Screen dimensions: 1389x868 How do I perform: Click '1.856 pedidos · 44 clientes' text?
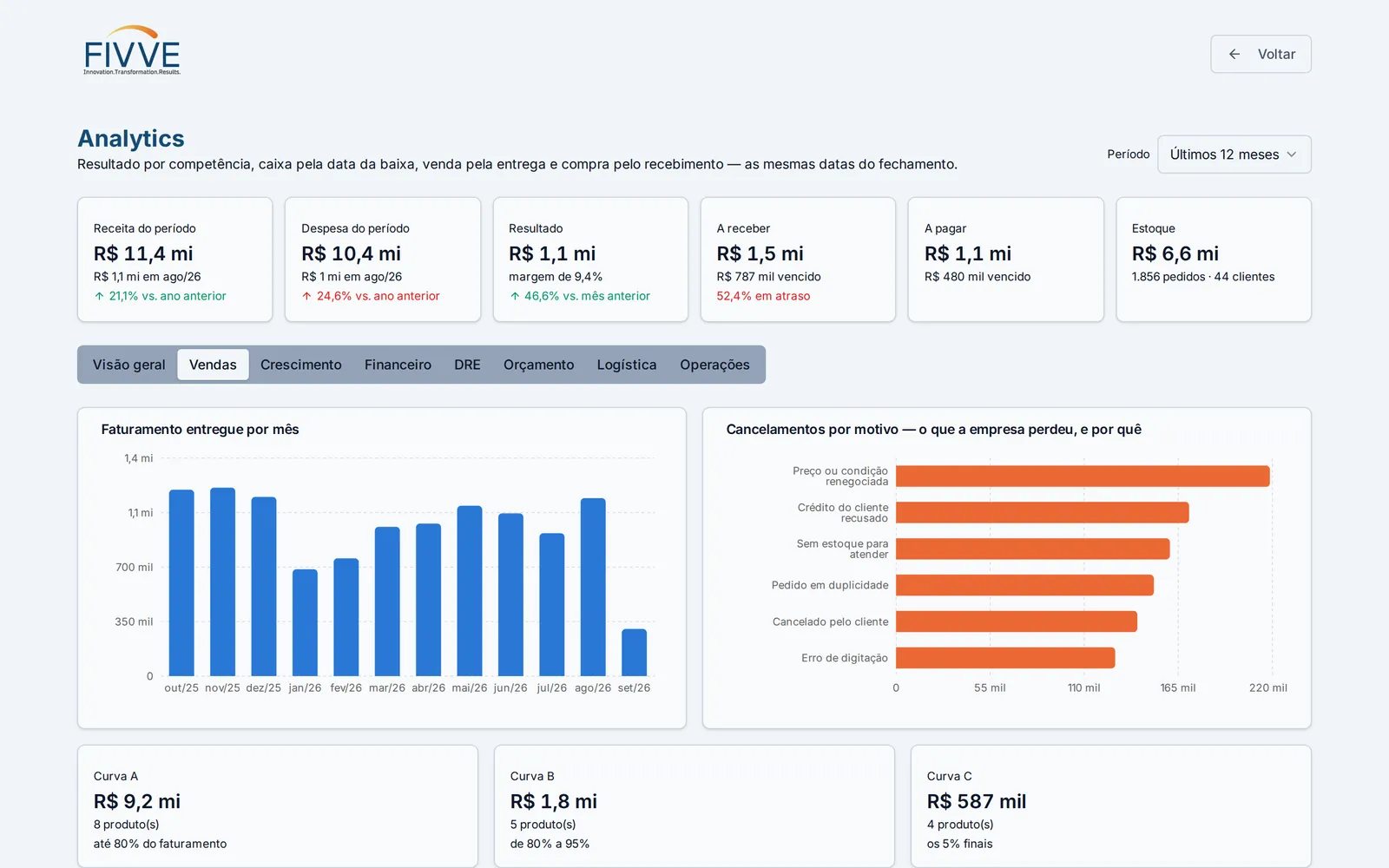coord(1203,277)
